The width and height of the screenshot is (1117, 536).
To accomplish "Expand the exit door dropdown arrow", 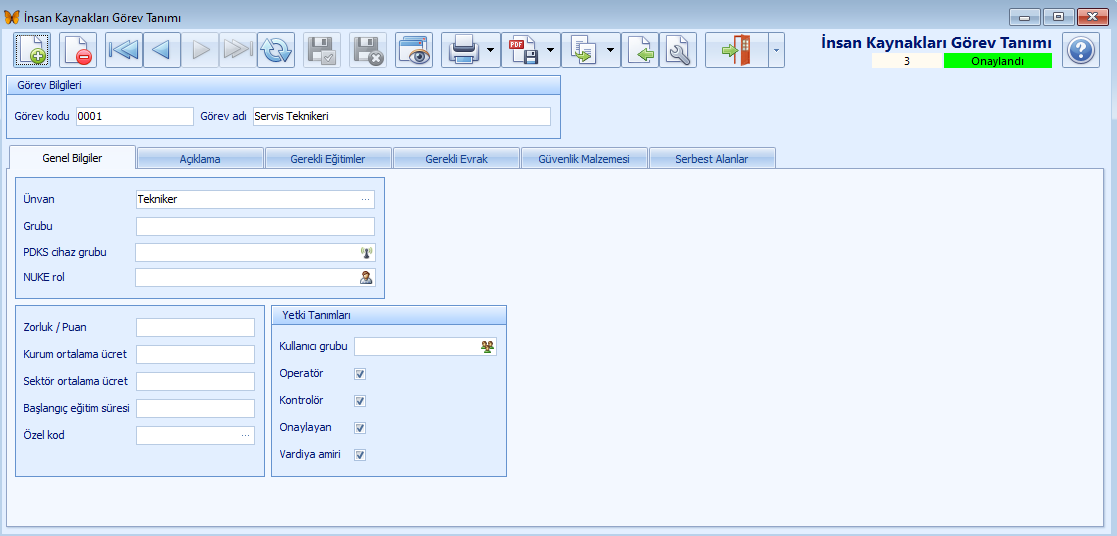I will click(x=776, y=50).
